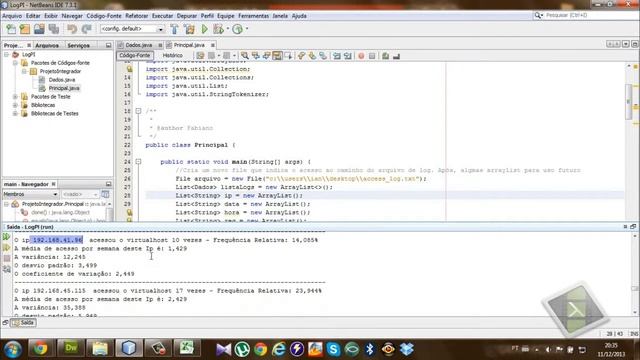Open Dropbox icon on taskbar
Image resolution: width=640 pixels, height=360 pixels.
(407, 349)
